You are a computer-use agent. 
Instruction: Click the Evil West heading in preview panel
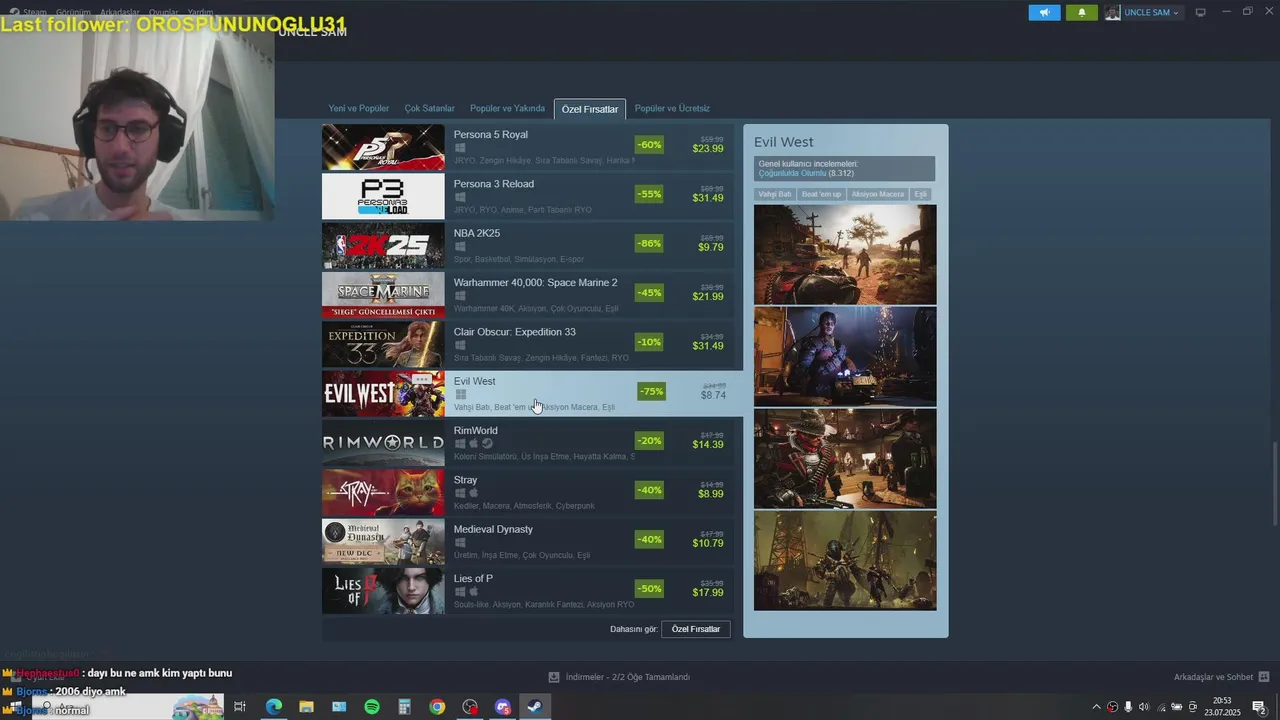coord(784,142)
